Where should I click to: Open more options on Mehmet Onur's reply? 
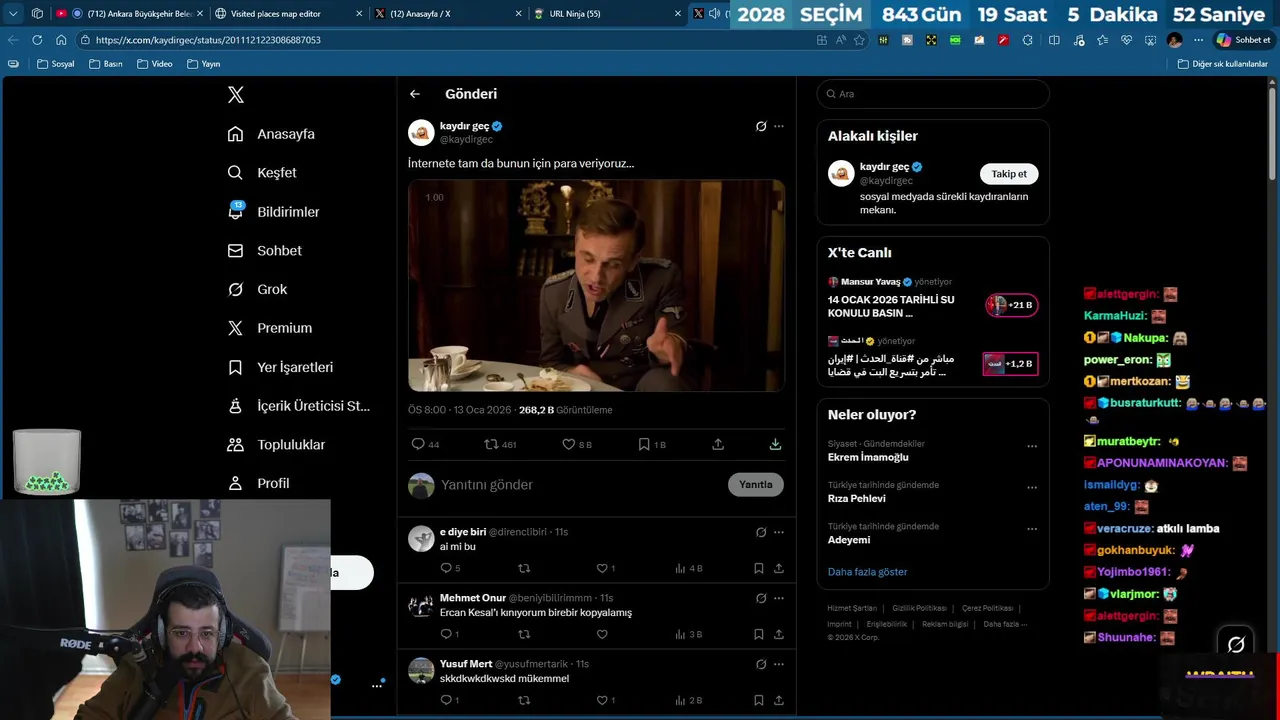coord(779,598)
